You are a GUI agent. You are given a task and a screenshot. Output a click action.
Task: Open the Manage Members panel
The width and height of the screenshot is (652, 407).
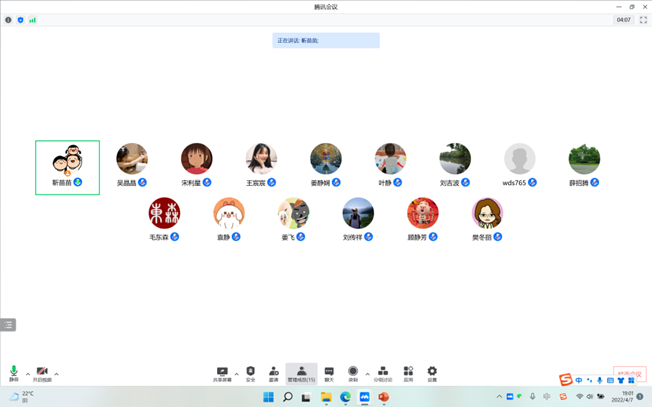(x=301, y=372)
